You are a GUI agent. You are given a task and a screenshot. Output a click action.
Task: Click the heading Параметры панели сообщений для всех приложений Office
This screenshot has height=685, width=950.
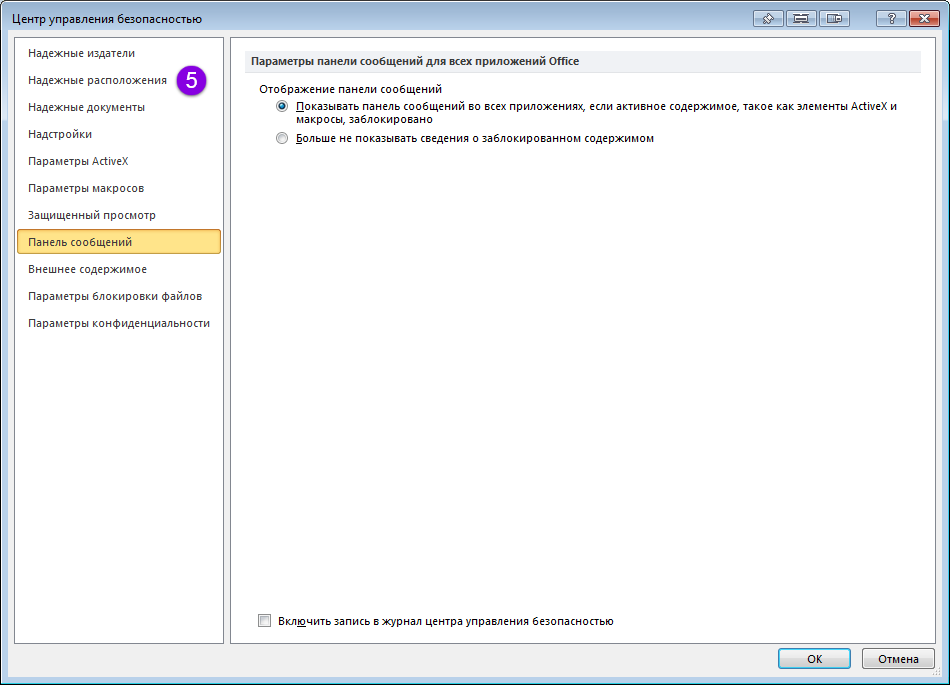point(415,61)
